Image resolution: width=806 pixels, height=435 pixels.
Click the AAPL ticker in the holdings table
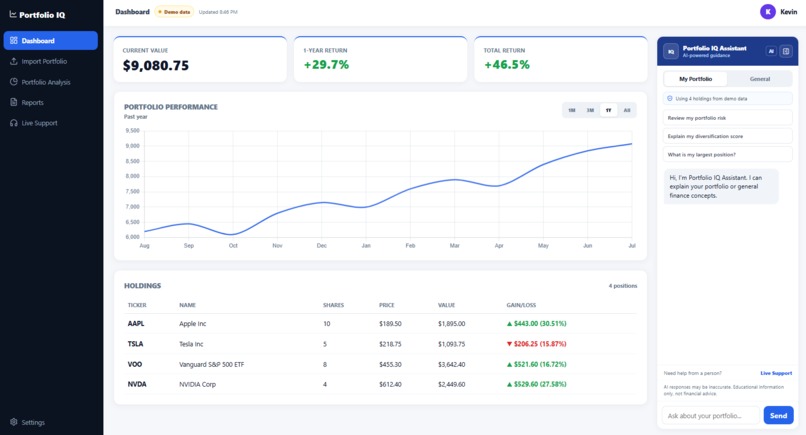click(136, 323)
